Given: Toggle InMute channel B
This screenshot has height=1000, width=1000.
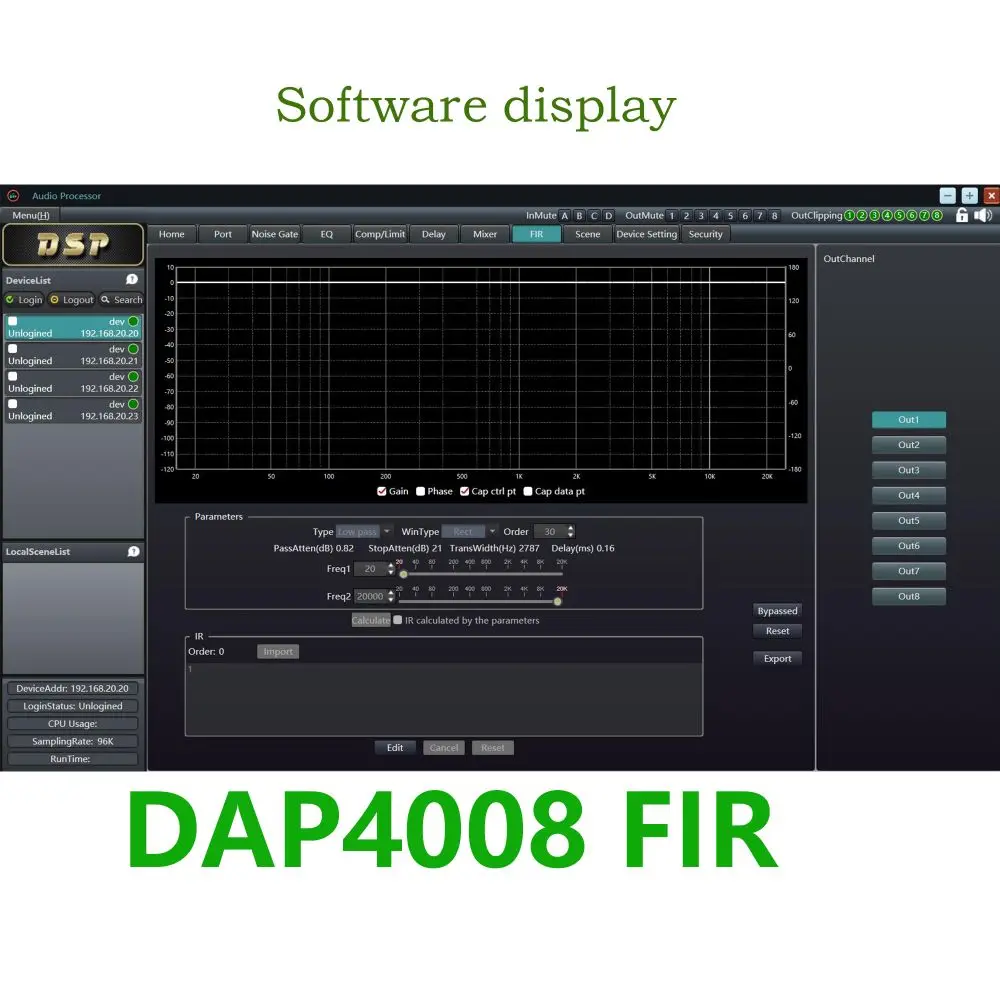Looking at the screenshot, I should pos(579,216).
